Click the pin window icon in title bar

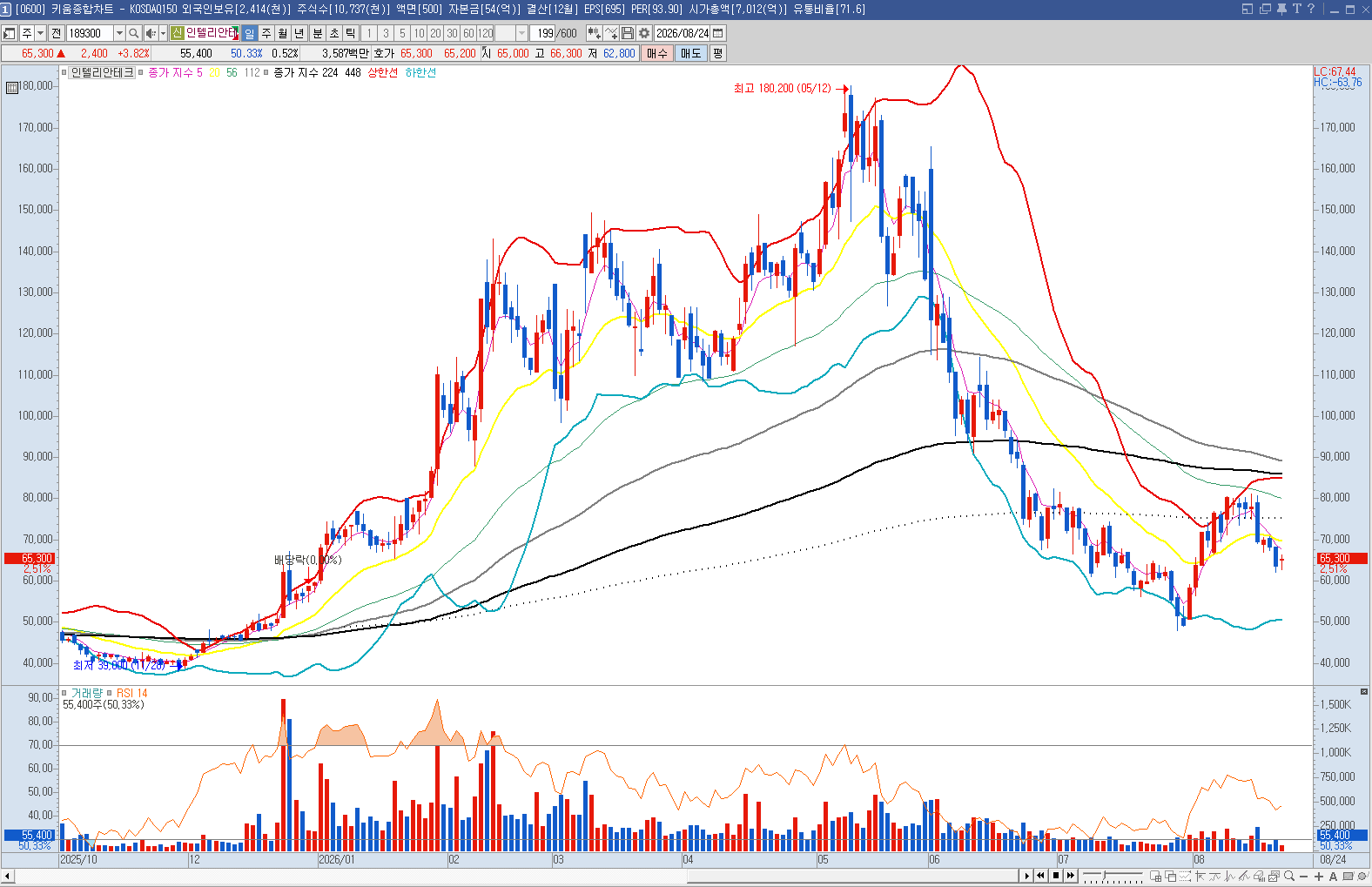coord(1281,9)
